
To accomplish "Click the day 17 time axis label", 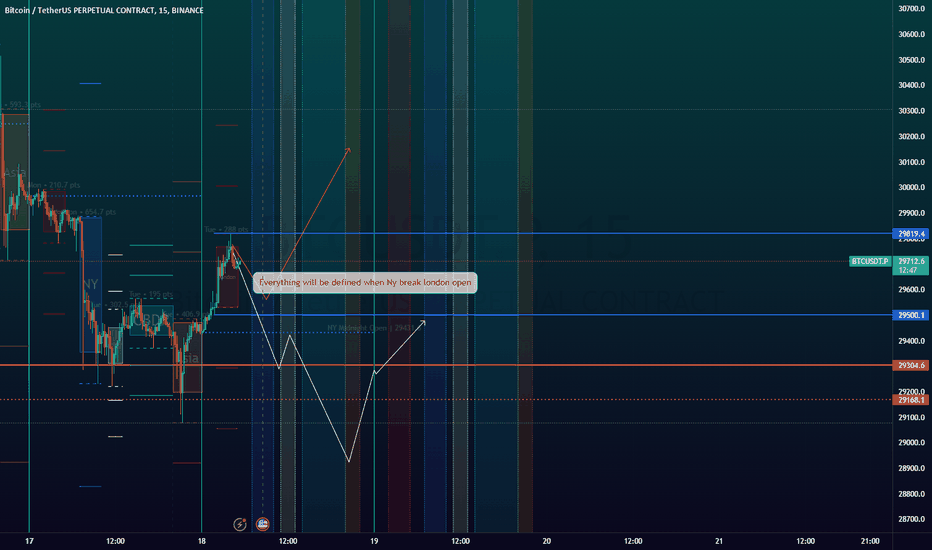I will click(29, 541).
